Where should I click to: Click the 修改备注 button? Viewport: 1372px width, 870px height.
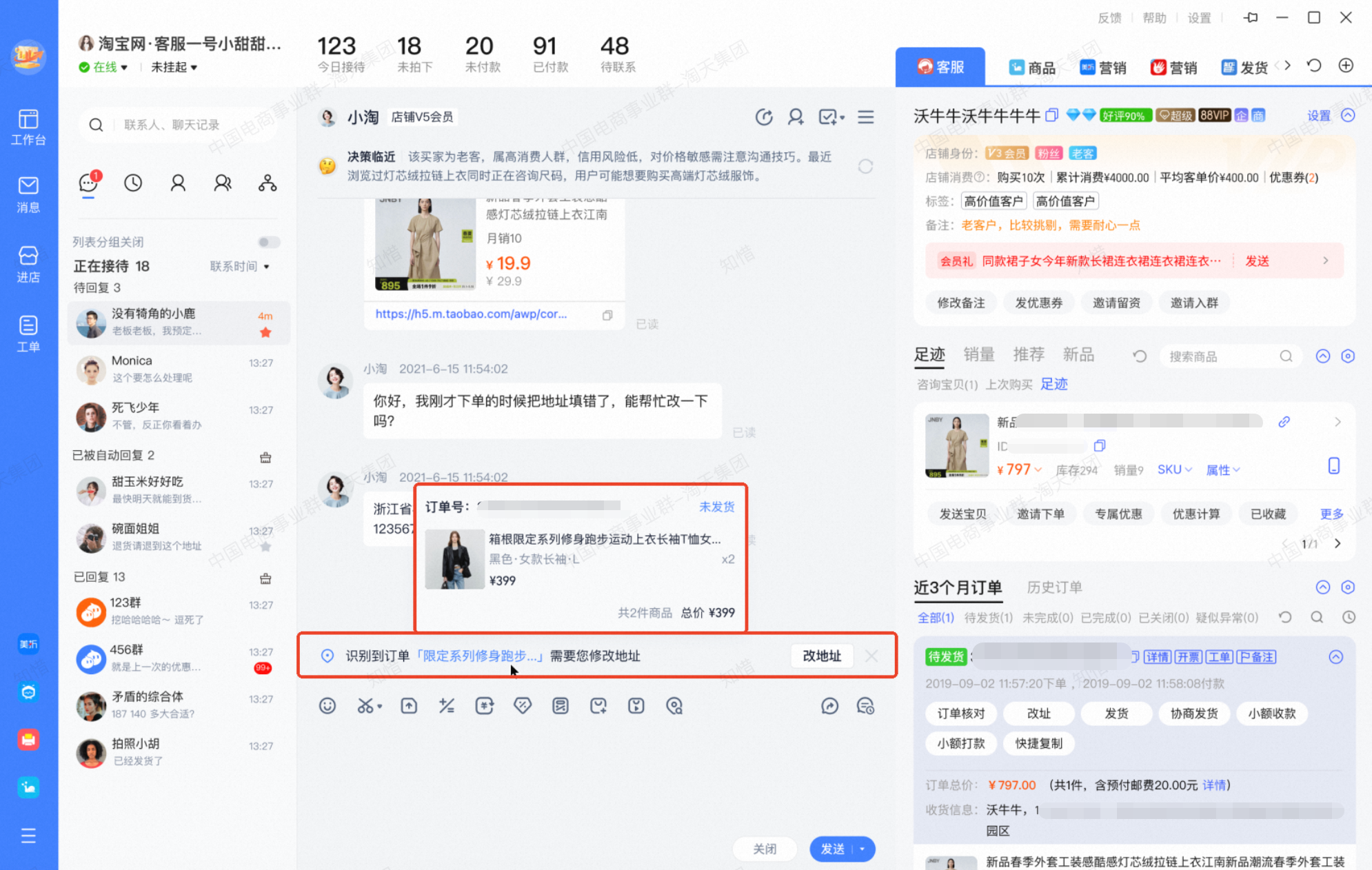point(961,303)
